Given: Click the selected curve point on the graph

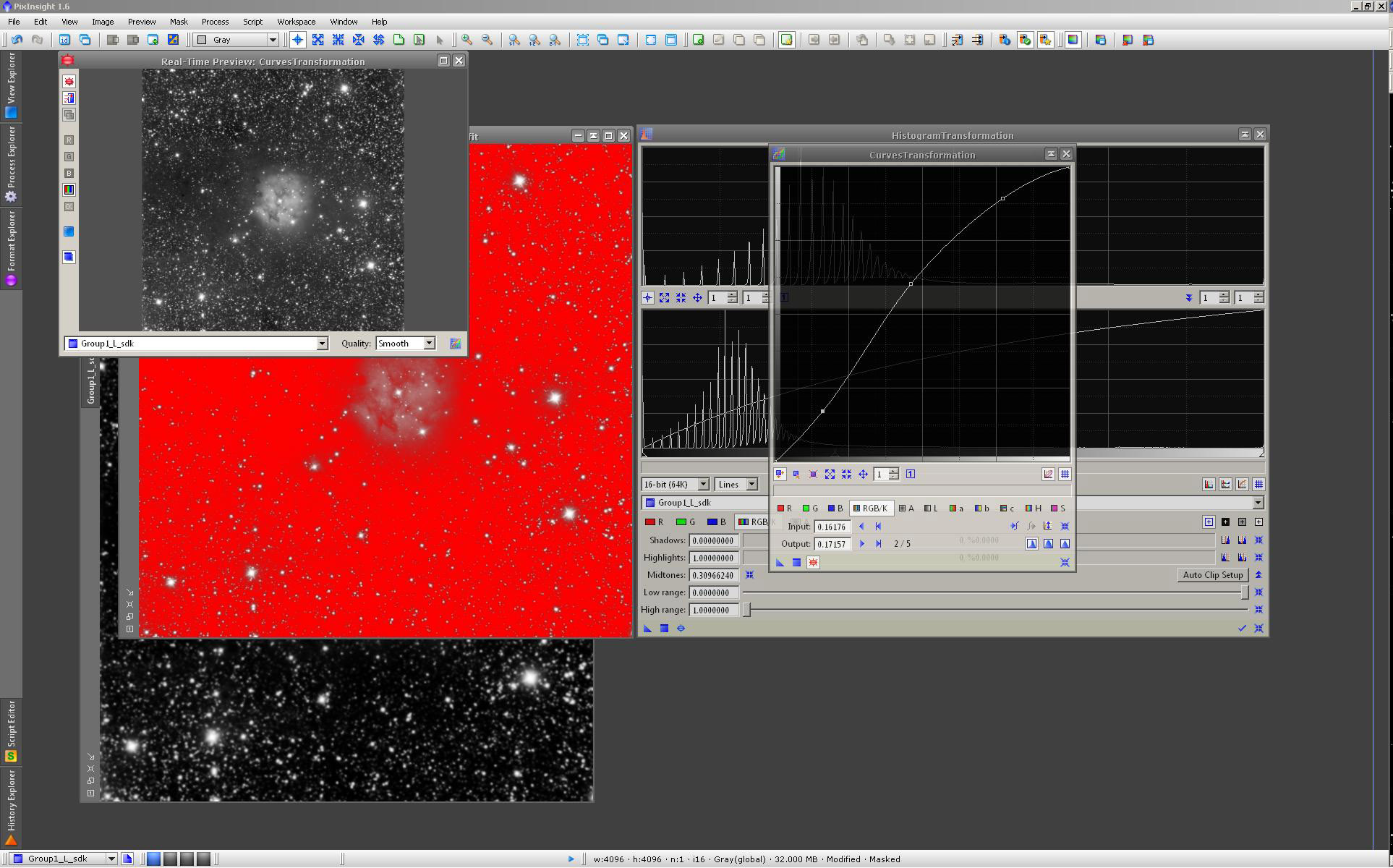Looking at the screenshot, I should click(822, 412).
